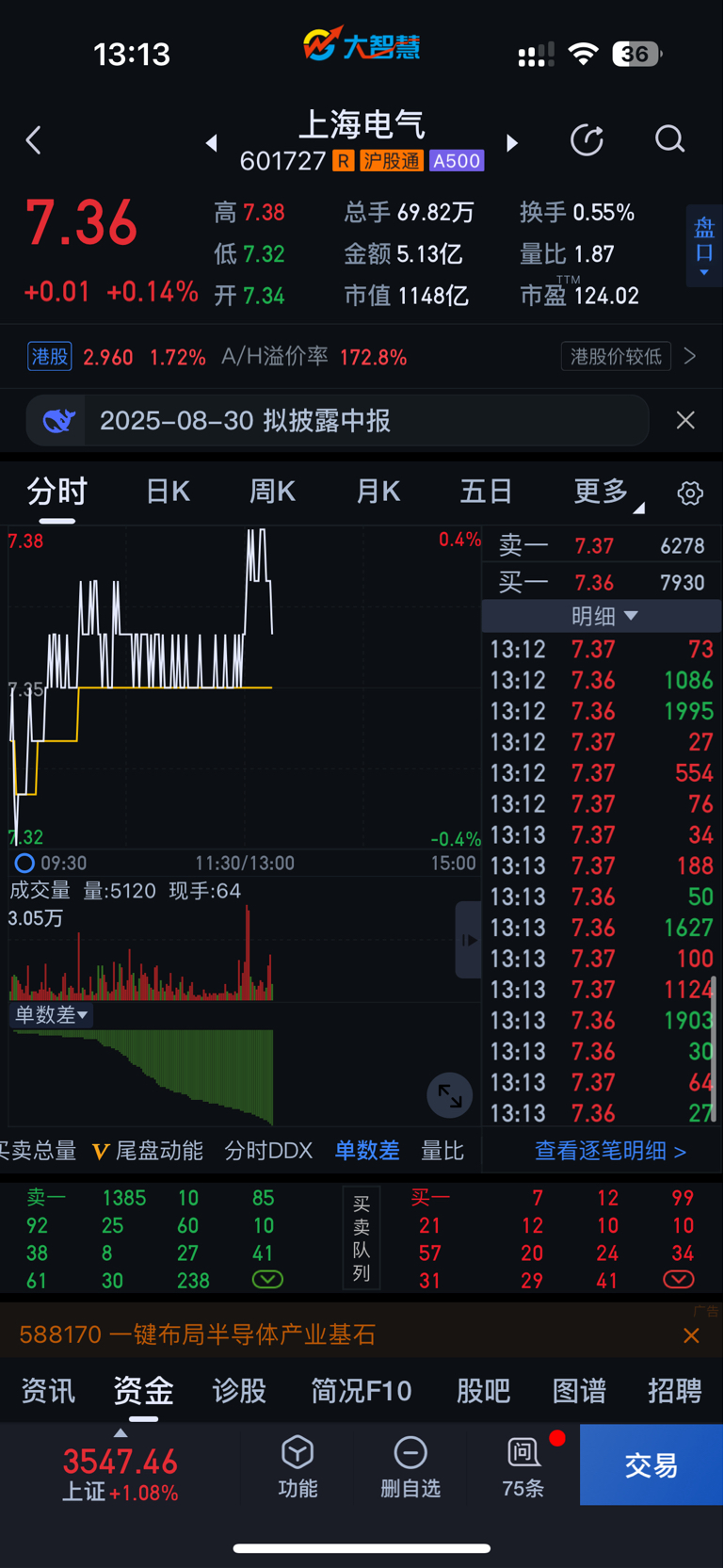Image resolution: width=724 pixels, height=1568 pixels.
Task: Expand the bottom index bar arrow
Action: click(121, 1432)
